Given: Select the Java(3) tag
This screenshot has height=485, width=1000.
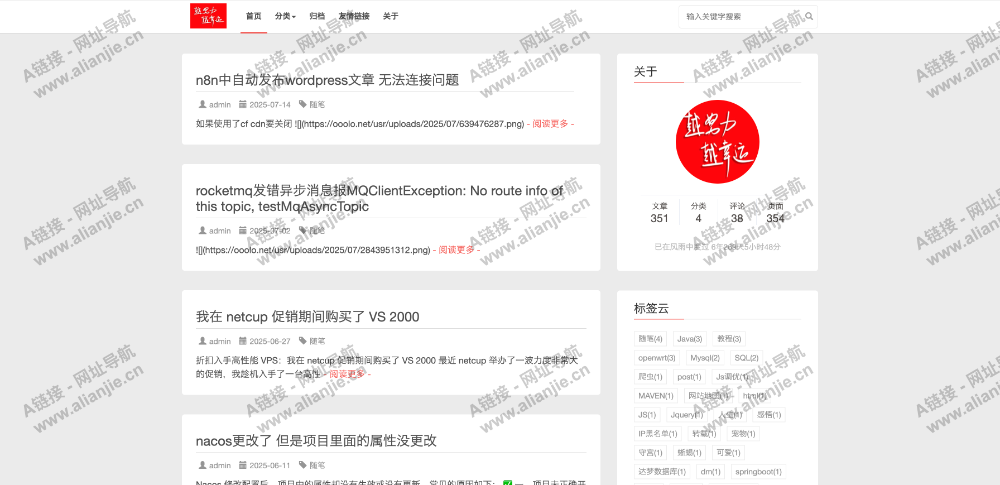Looking at the screenshot, I should pos(689,339).
